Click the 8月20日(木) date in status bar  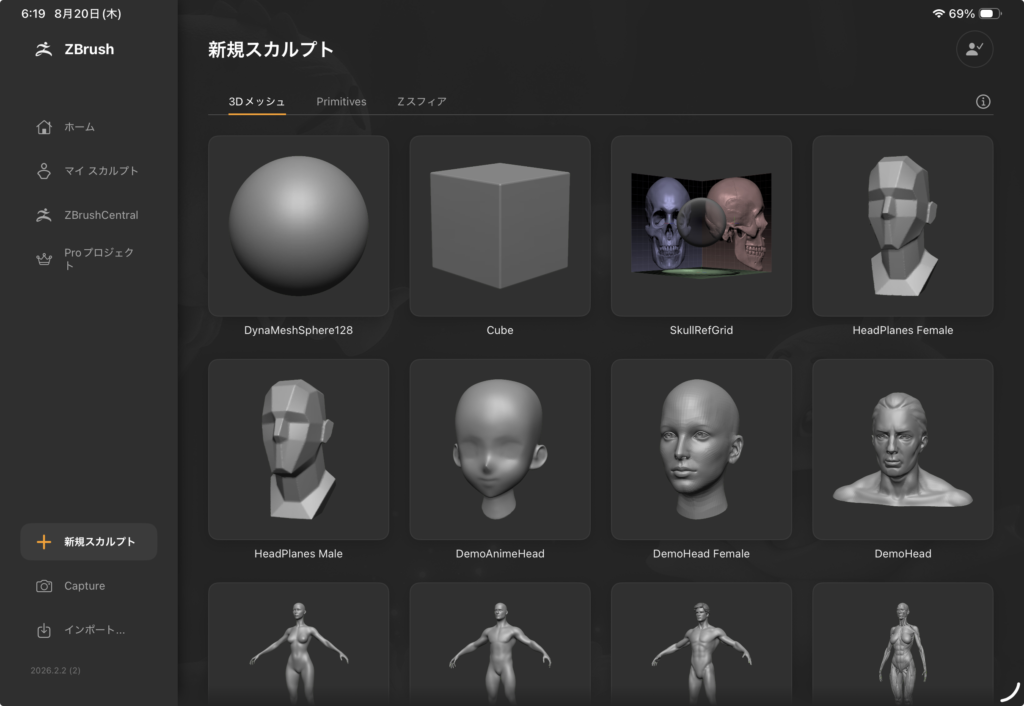coord(88,14)
